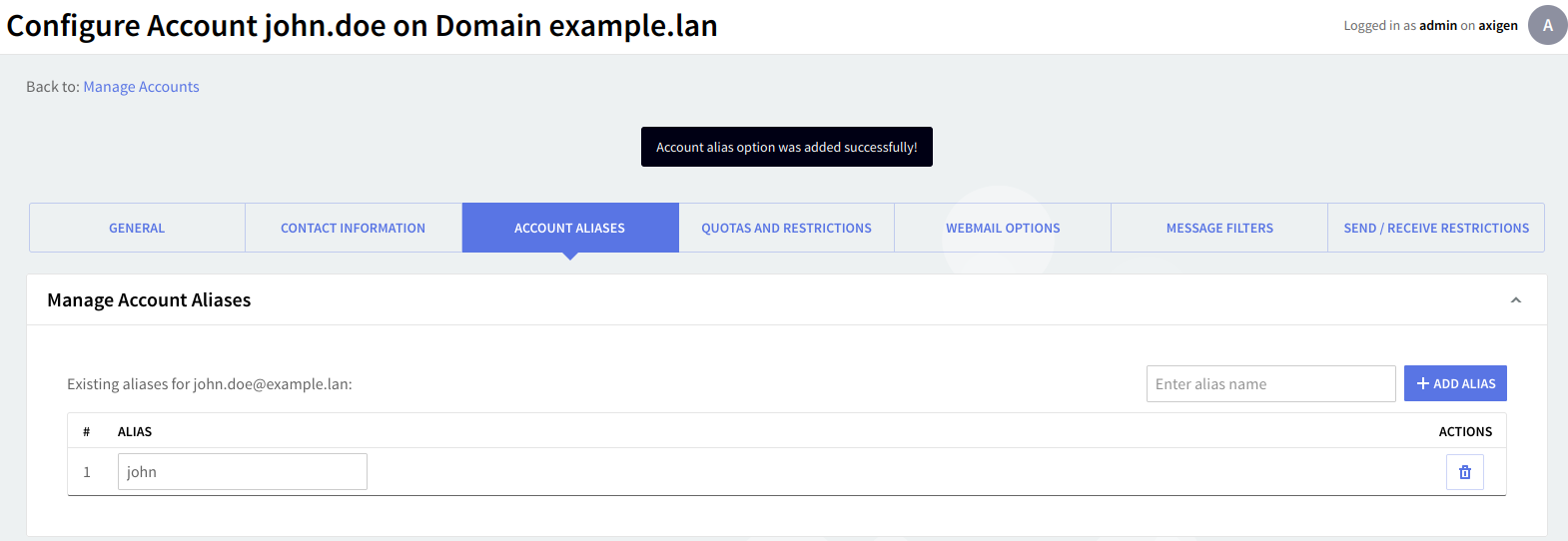The height and width of the screenshot is (541, 1568).
Task: Focus the Enter alias name field
Action: pos(1270,383)
